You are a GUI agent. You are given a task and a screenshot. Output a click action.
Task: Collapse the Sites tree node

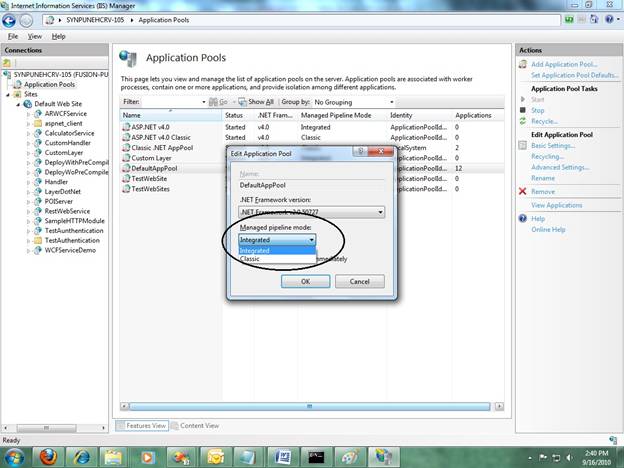pos(8,95)
